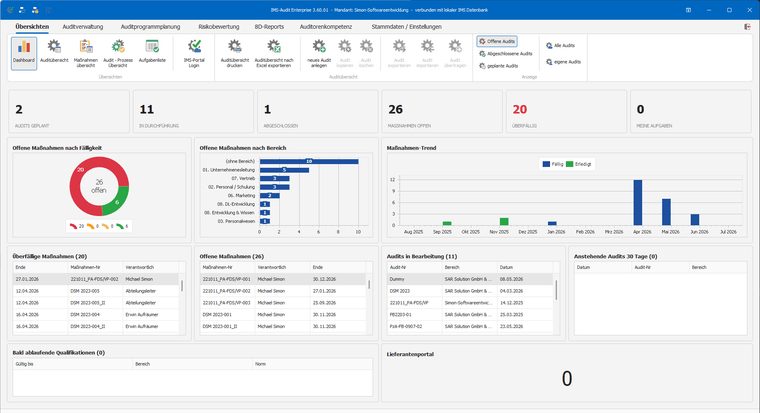Click the Audits geplant card showing 2

coord(69,111)
